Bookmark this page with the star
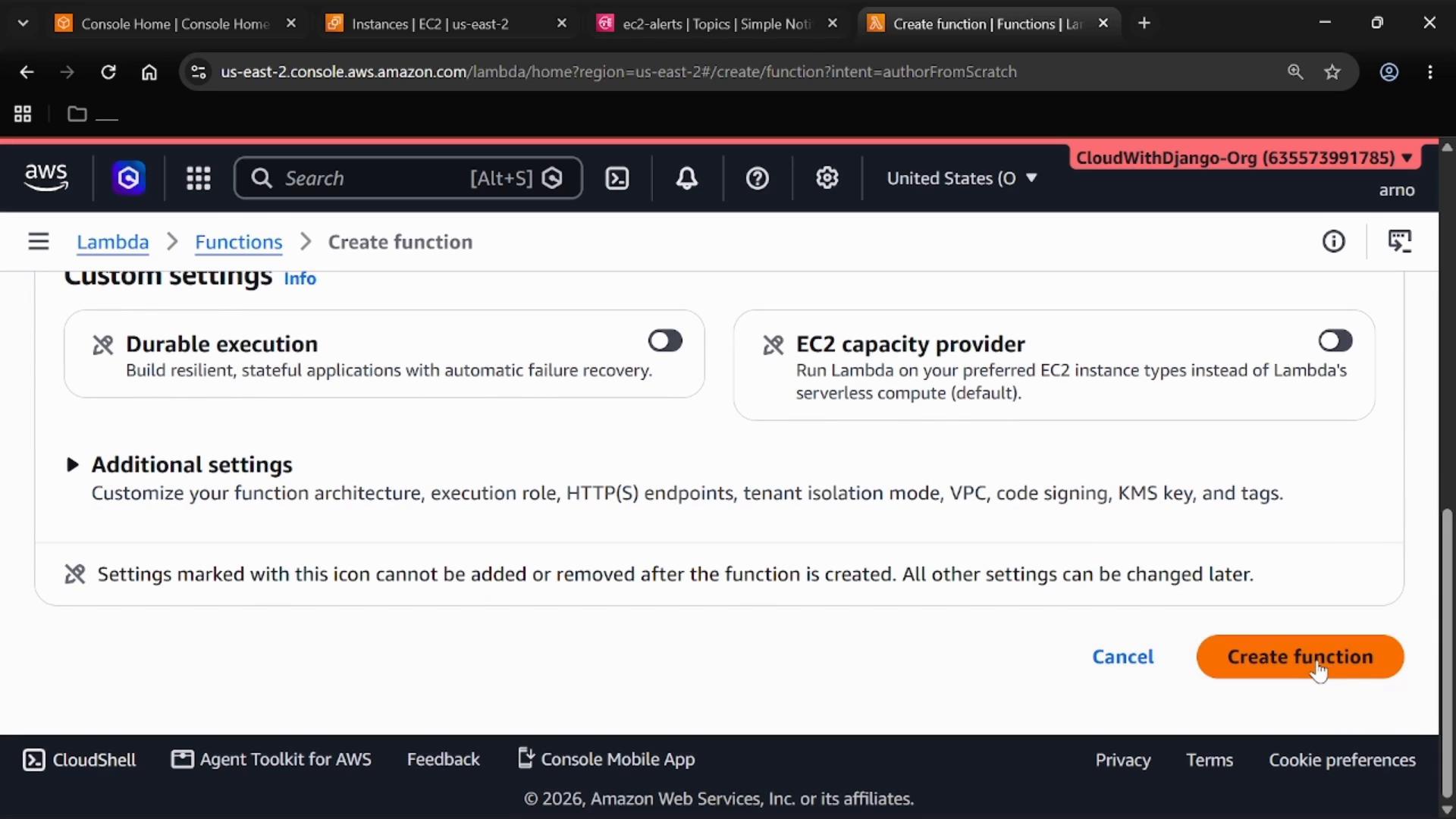The image size is (1456, 819). pos(1332,72)
